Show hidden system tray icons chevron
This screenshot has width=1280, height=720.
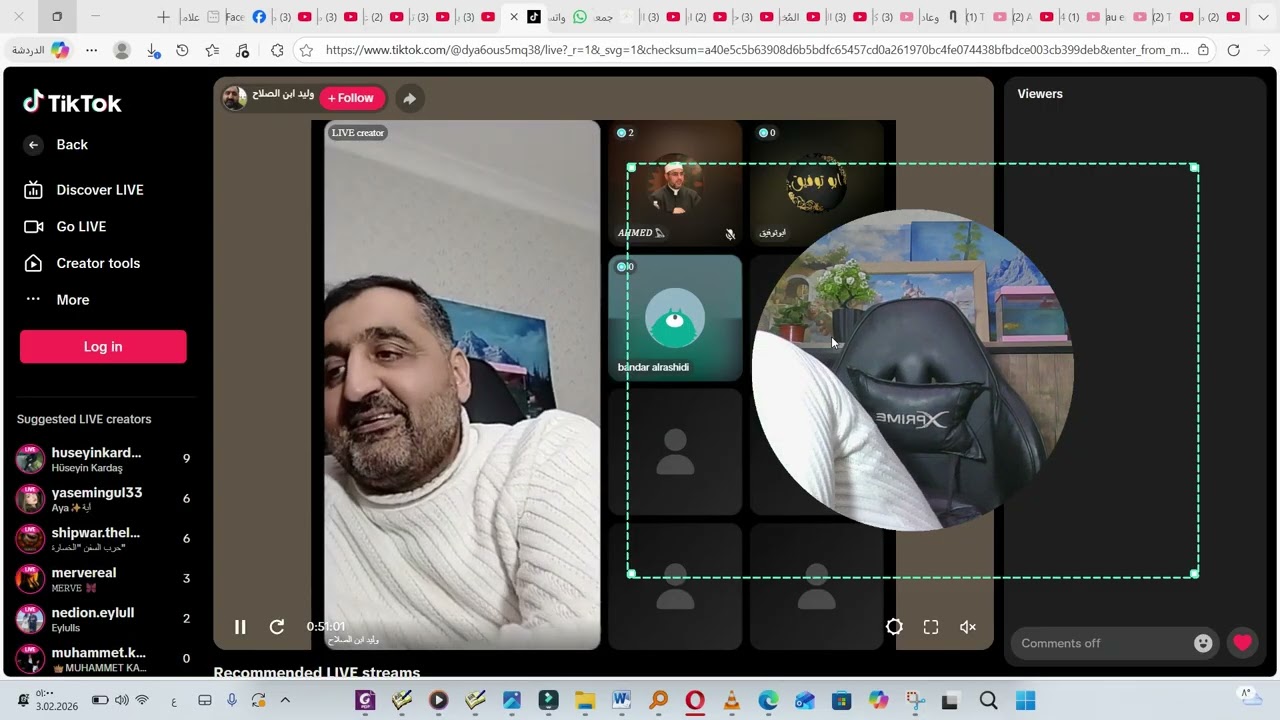pos(285,700)
